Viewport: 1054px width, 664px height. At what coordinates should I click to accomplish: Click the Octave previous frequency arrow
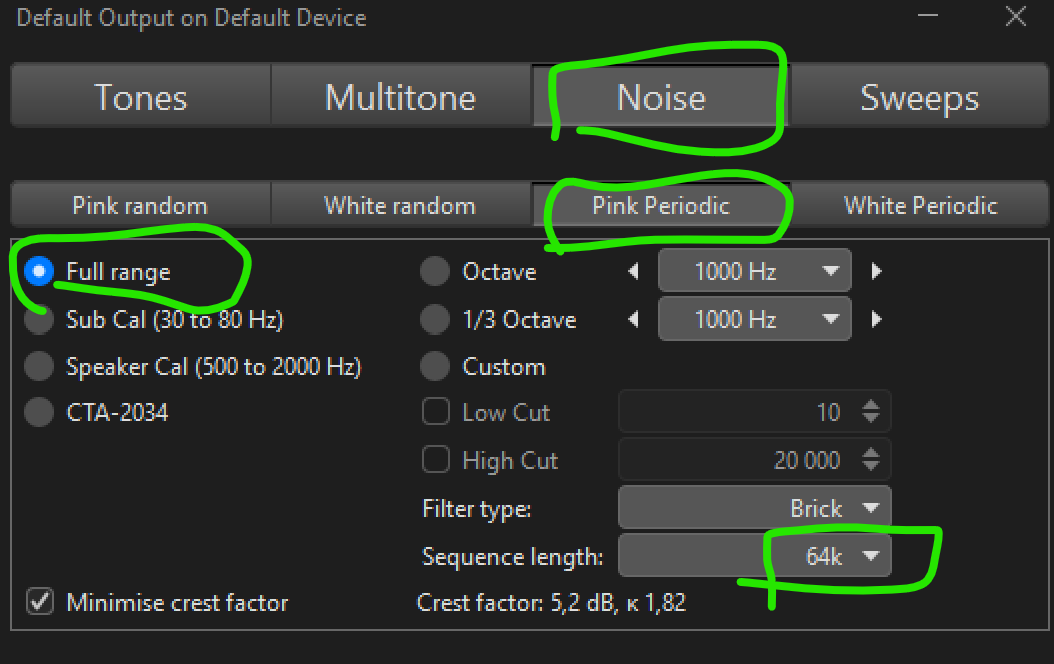[633, 271]
